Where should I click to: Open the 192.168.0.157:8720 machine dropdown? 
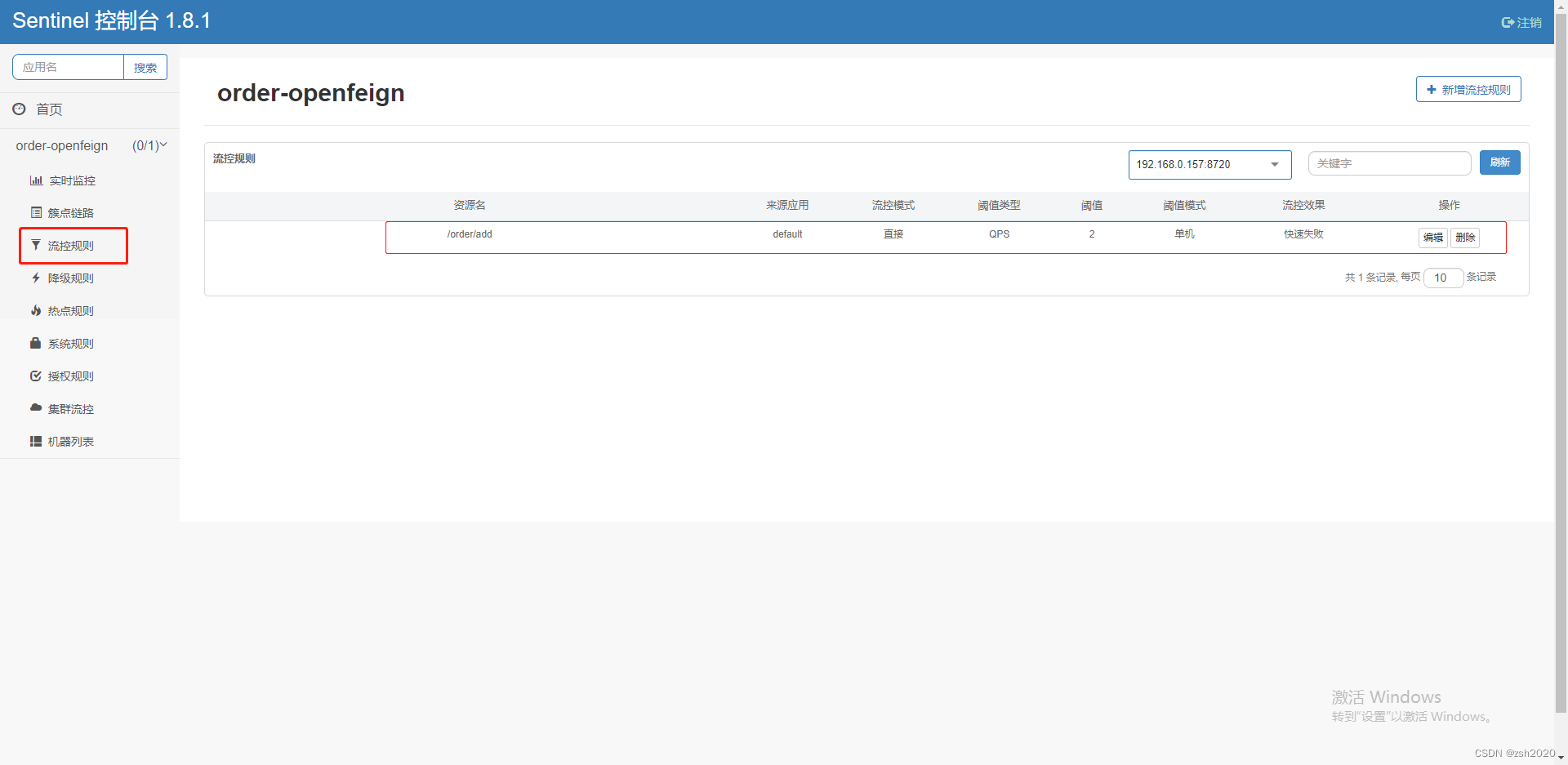[x=1209, y=164]
